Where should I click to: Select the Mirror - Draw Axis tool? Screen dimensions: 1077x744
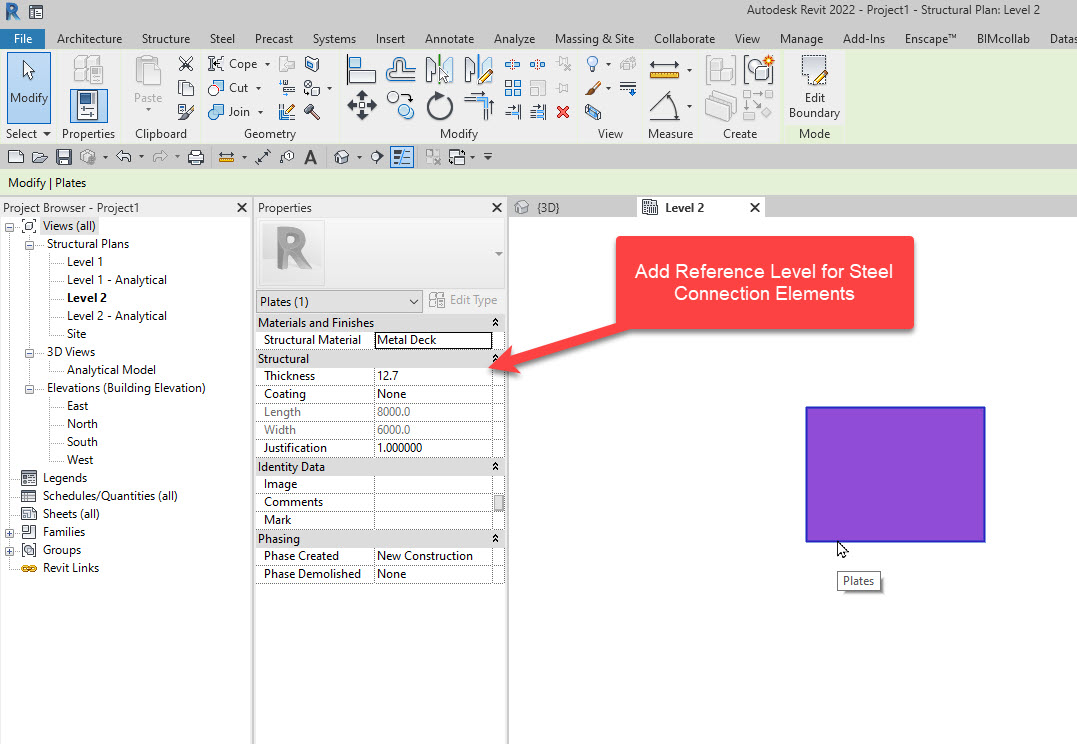pos(479,69)
